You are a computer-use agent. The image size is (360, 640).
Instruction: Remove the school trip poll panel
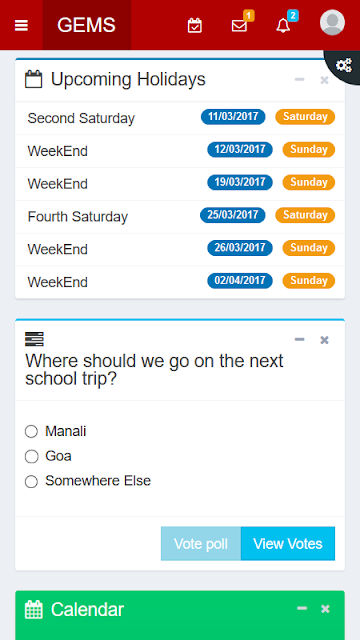click(x=324, y=340)
